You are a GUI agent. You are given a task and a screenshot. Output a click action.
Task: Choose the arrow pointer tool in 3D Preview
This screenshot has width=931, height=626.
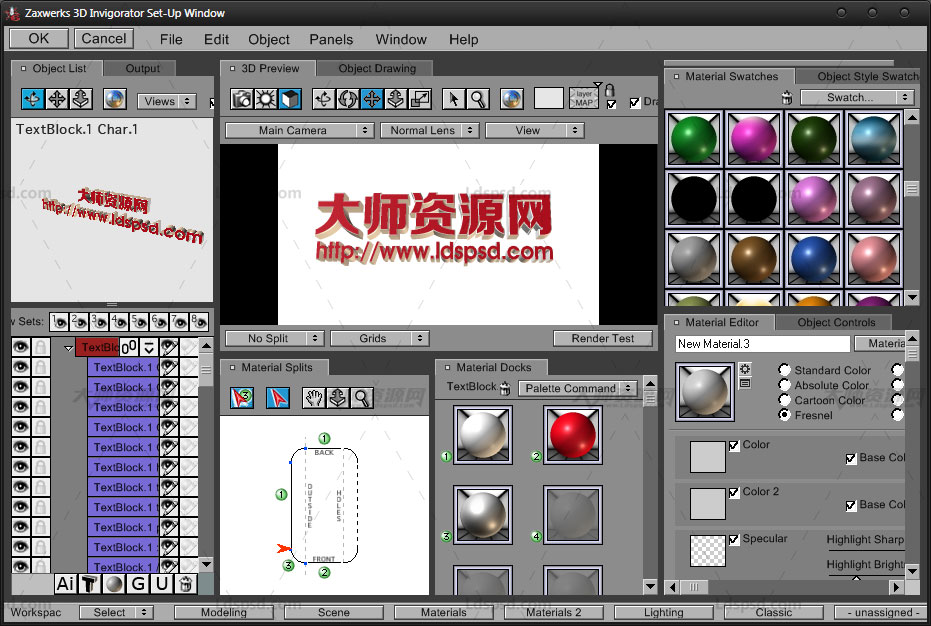coord(454,99)
